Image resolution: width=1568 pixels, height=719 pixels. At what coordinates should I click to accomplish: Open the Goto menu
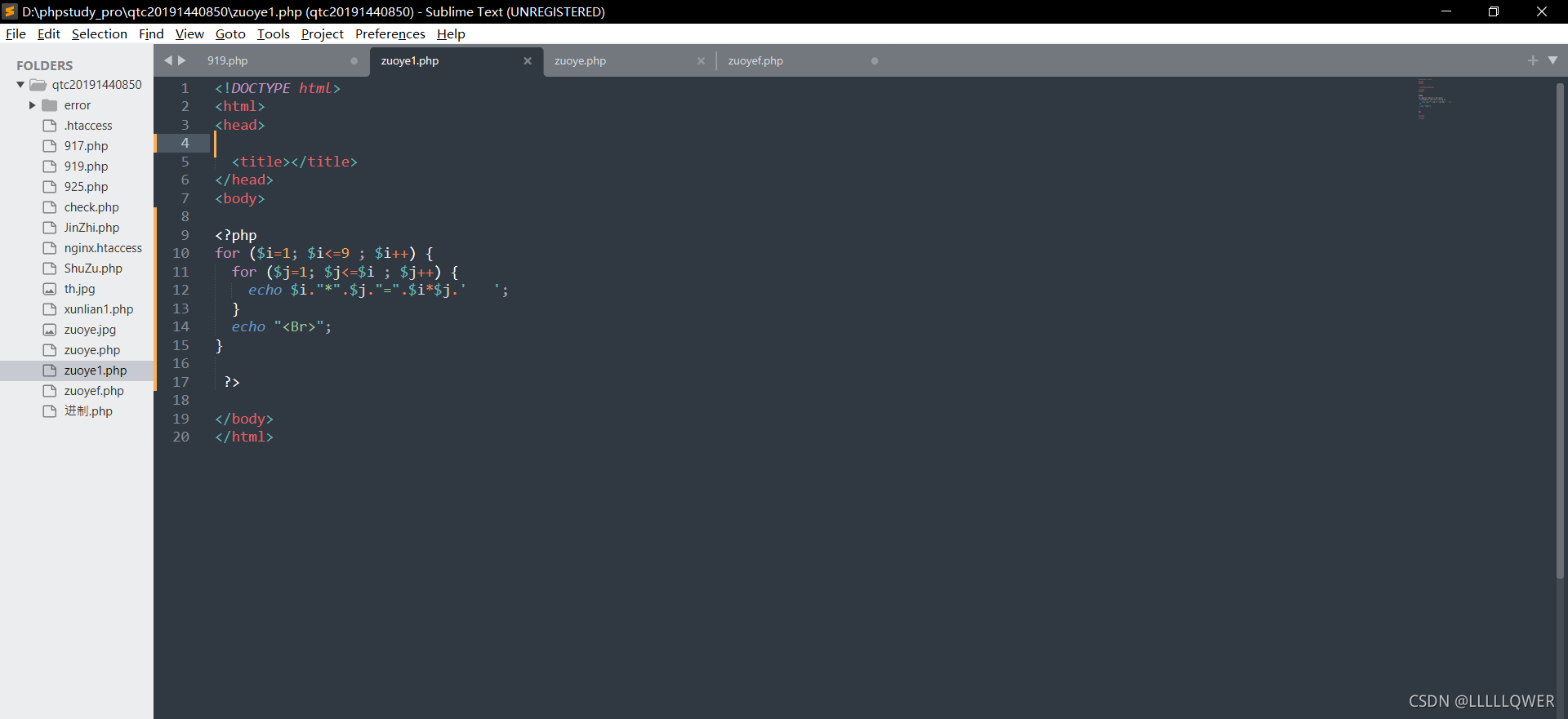(x=230, y=33)
